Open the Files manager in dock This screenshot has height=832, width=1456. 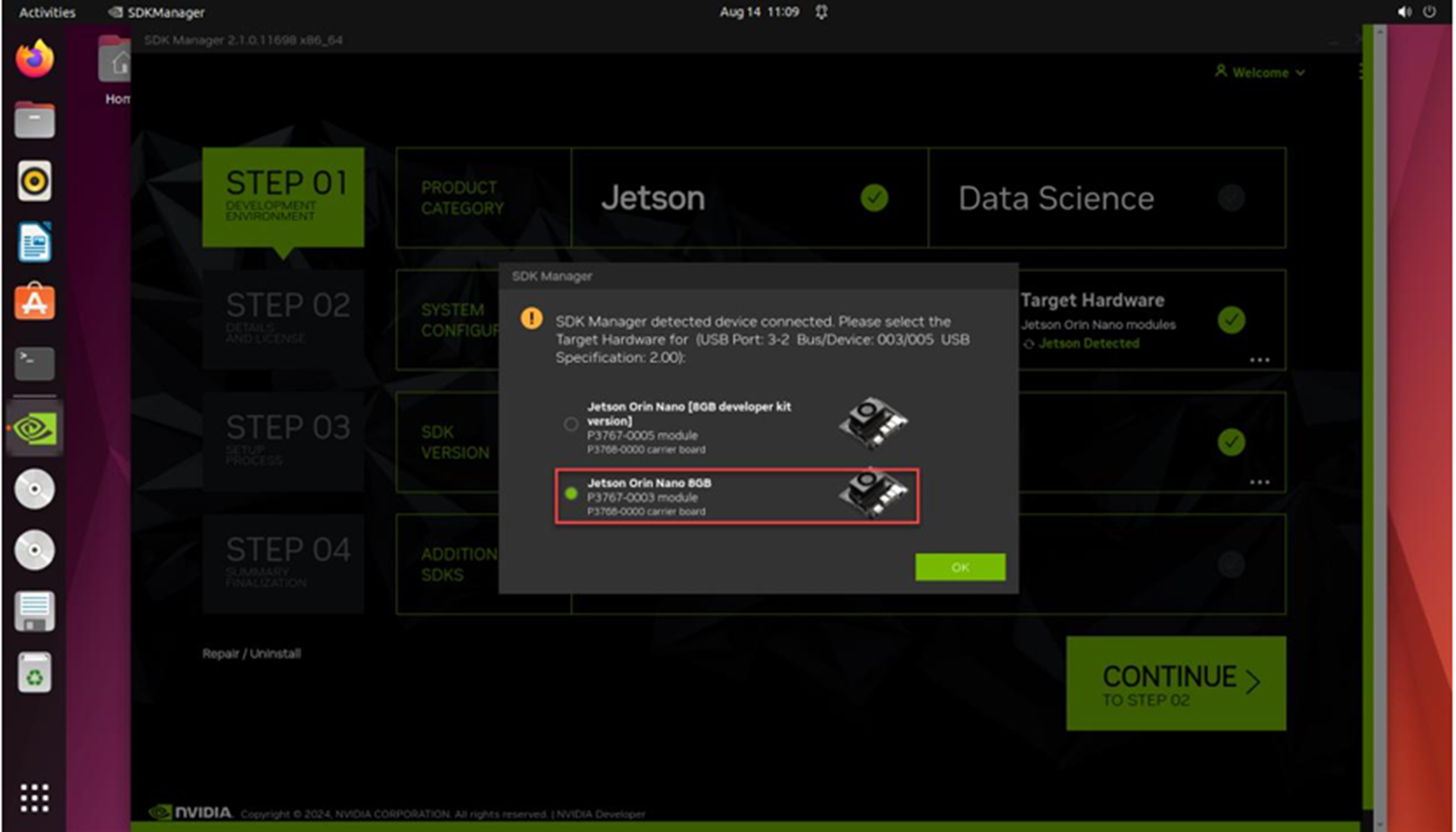coord(35,120)
